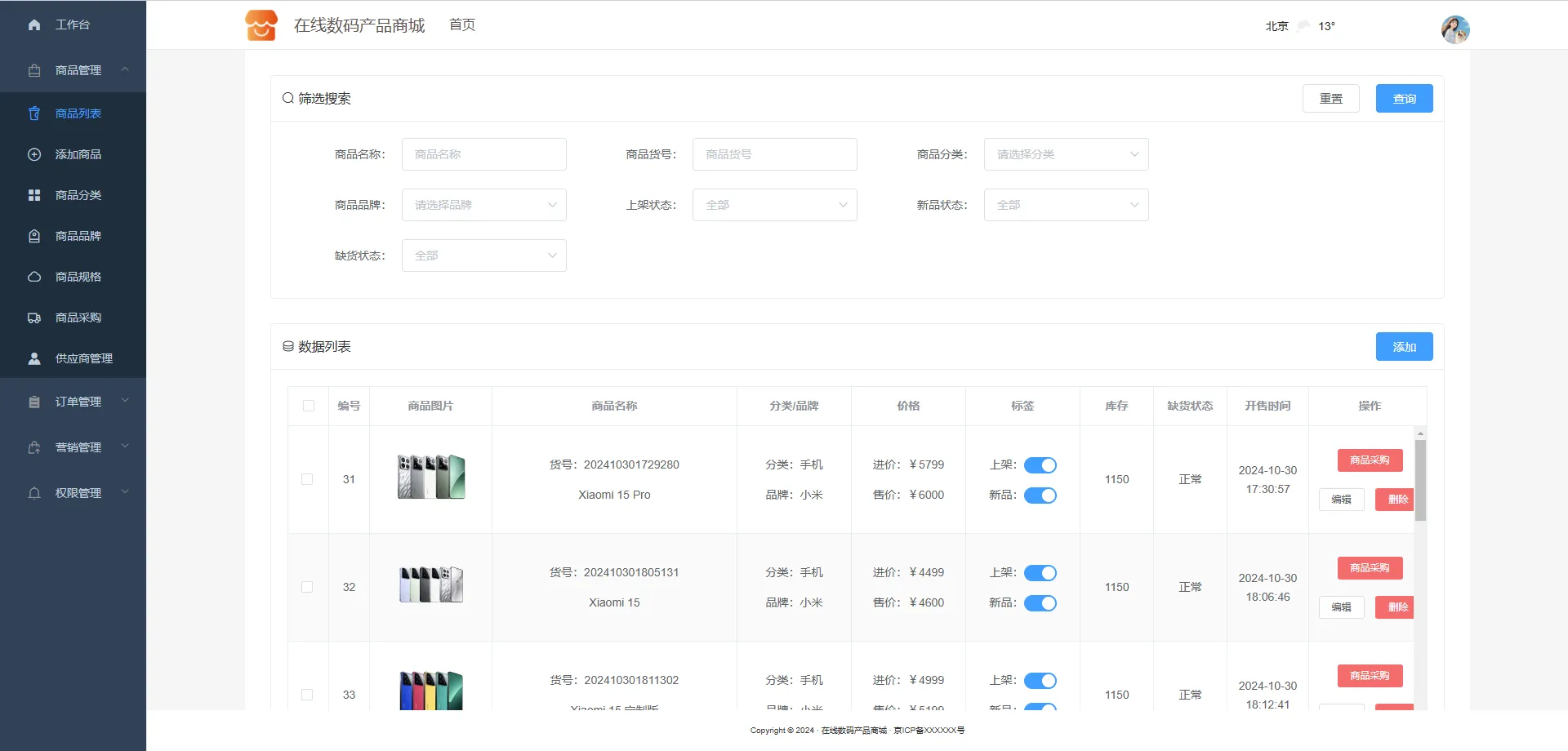Click the 商品名称 input field
The image size is (1568, 751).
(x=483, y=154)
